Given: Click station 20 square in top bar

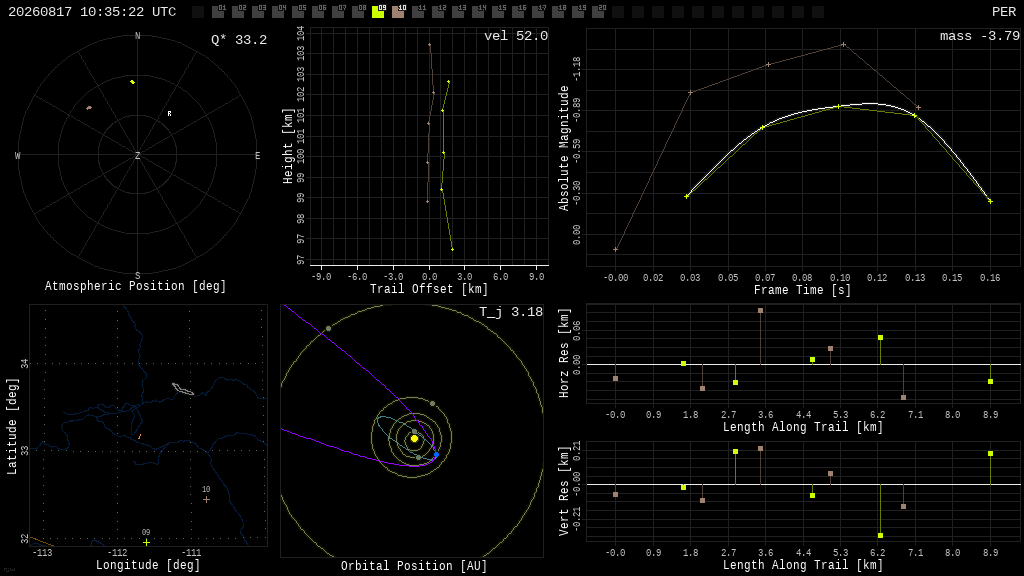Looking at the screenshot, I should point(598,12).
